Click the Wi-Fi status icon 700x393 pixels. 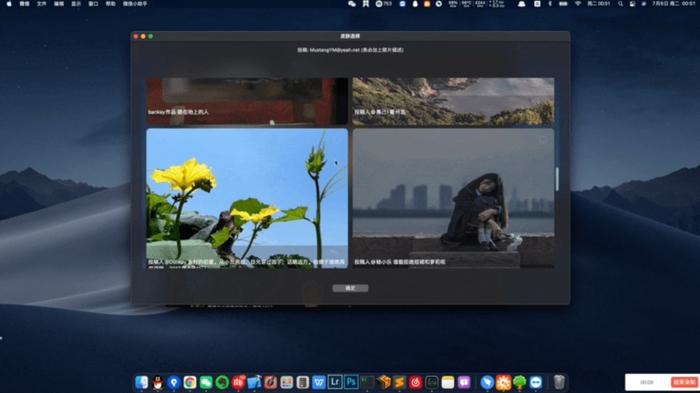[x=578, y=4]
